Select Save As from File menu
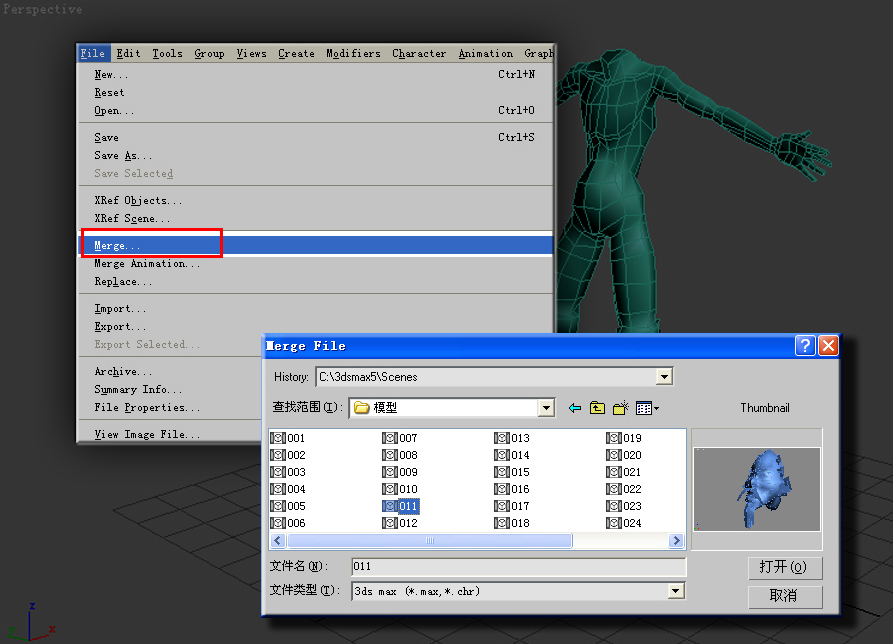 123,156
